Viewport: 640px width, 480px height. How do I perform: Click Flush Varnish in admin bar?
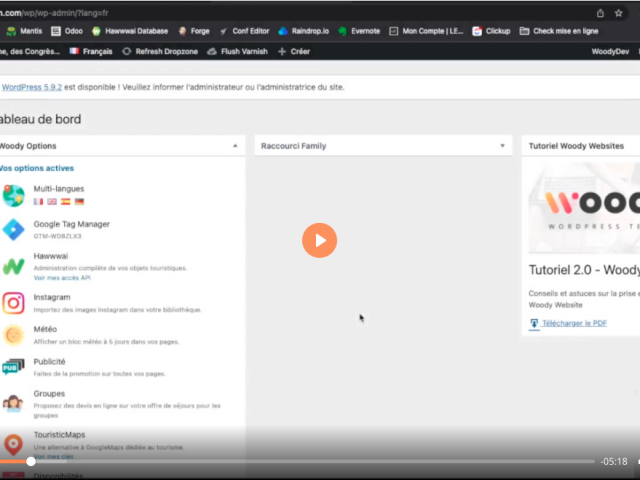pos(235,51)
